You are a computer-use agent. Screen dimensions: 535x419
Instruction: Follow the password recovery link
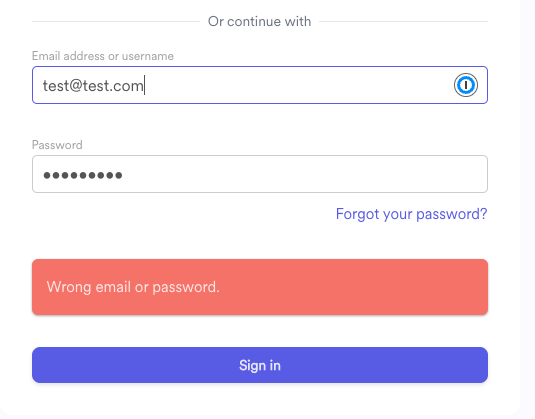tap(411, 214)
